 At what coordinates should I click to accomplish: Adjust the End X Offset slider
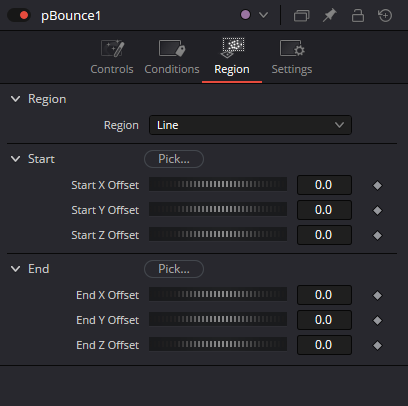pos(218,294)
